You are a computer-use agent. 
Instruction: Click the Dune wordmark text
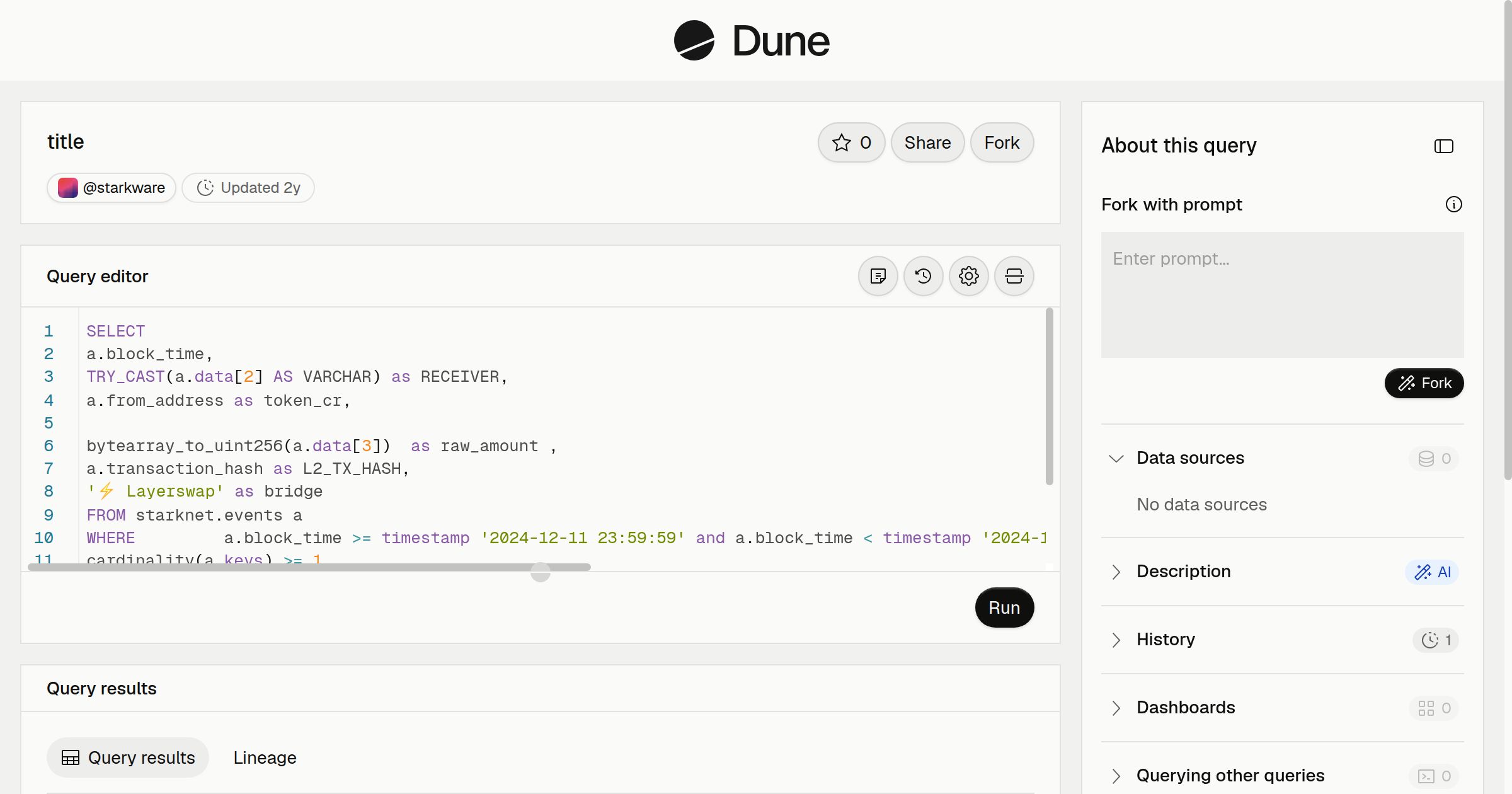[x=781, y=41]
